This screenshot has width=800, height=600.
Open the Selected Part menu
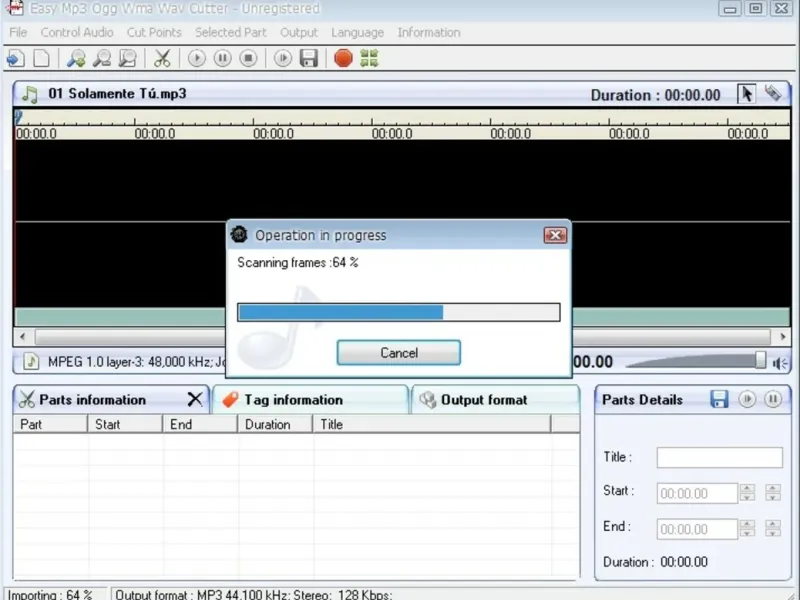point(231,32)
